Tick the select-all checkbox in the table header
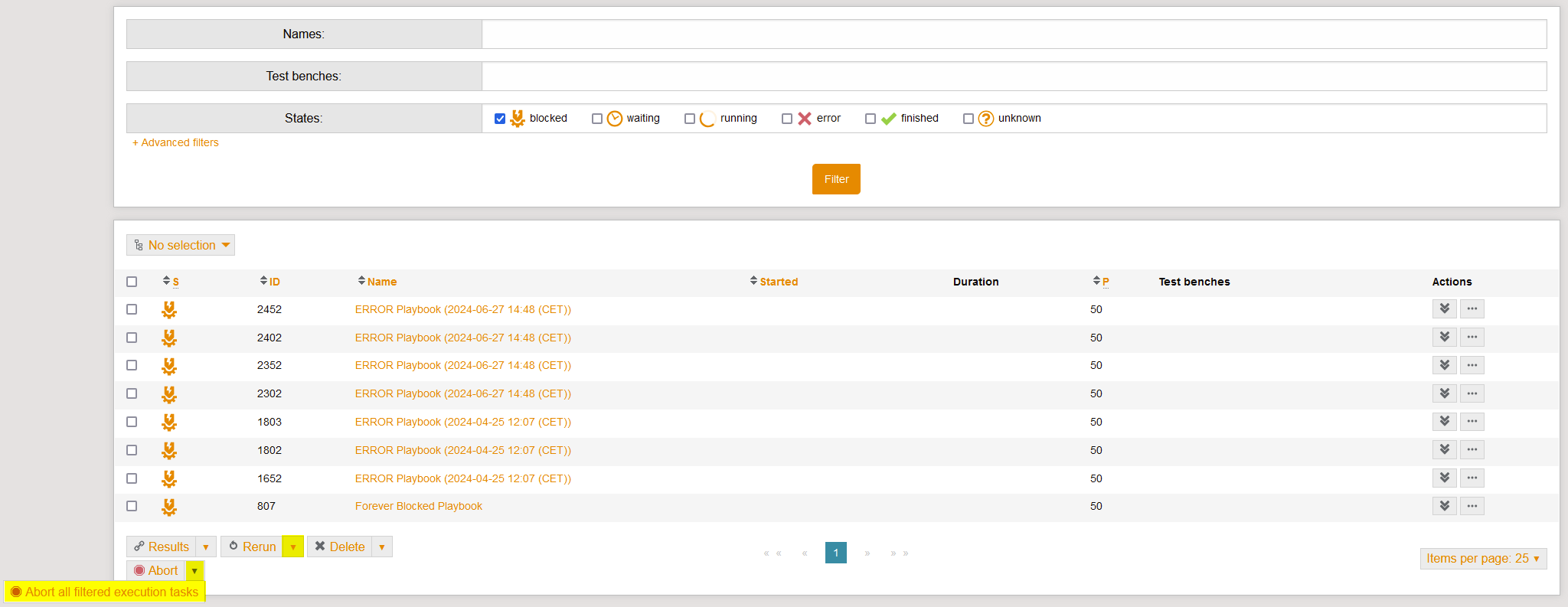Screen dimensions: 1568x607 tap(132, 282)
